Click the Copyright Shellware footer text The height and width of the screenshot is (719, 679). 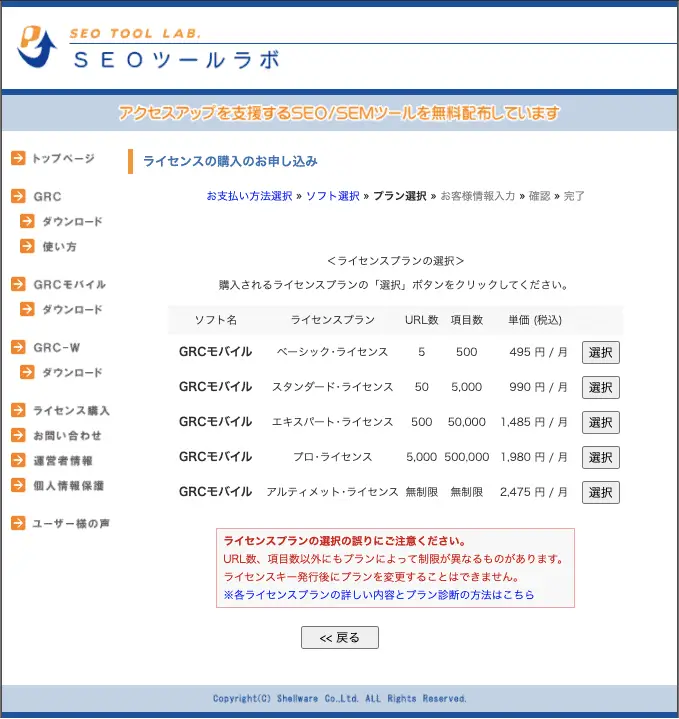tap(339, 698)
